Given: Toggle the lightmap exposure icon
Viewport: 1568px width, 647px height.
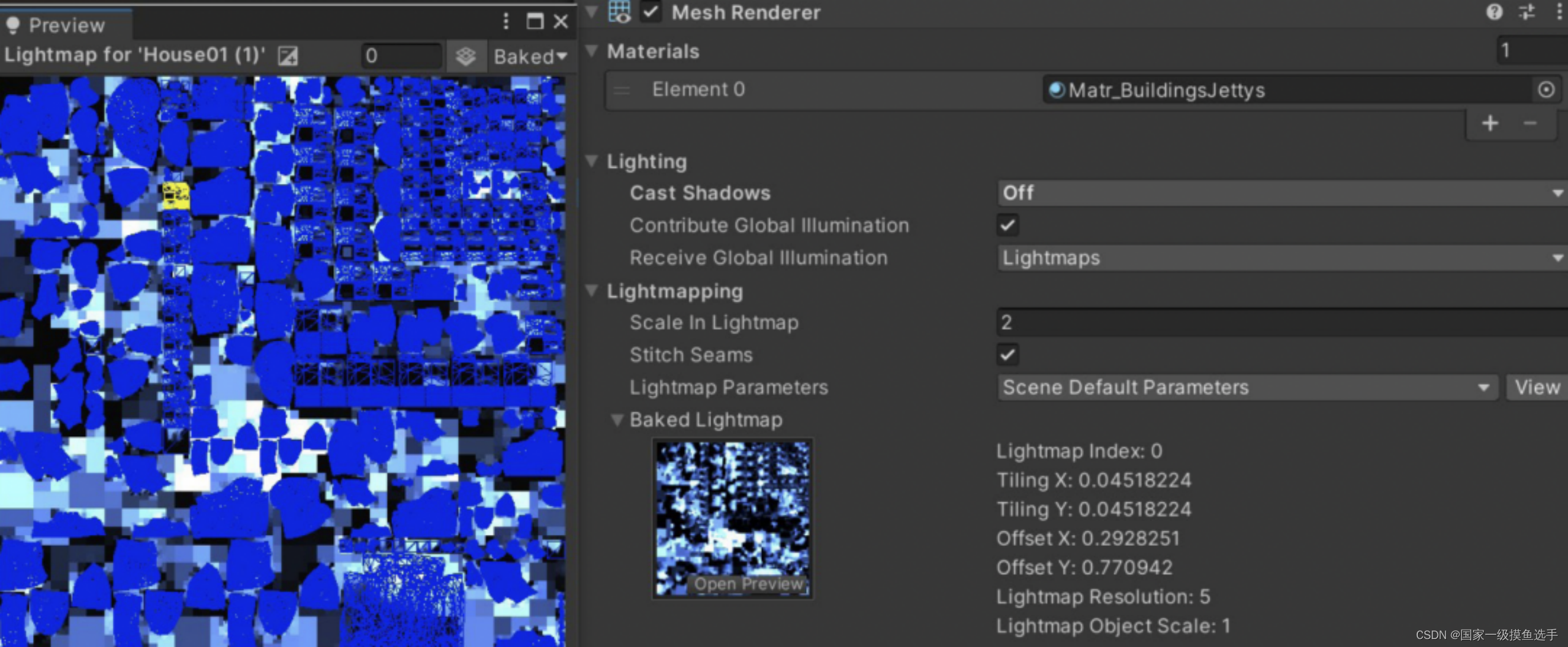Looking at the screenshot, I should point(288,56).
